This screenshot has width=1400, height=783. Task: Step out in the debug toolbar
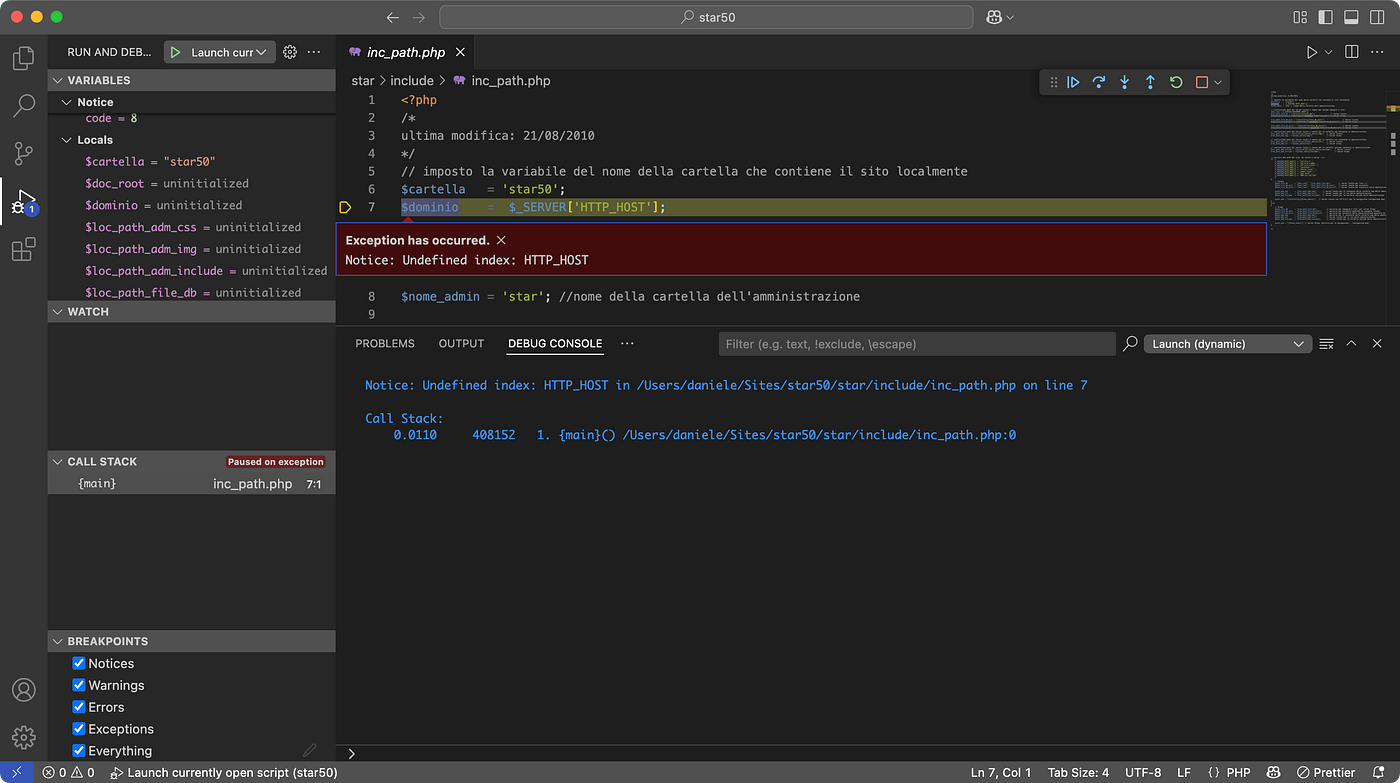coord(1150,82)
